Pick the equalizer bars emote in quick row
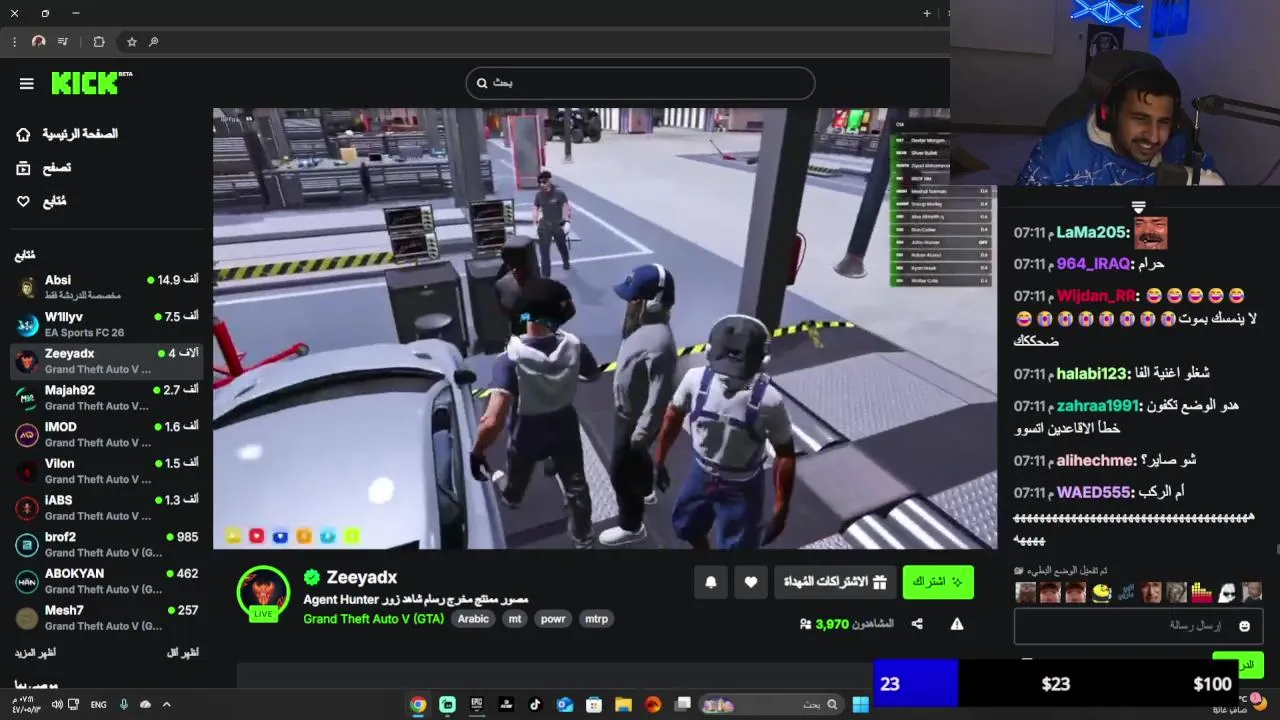This screenshot has height=720, width=1280. 1201,592
